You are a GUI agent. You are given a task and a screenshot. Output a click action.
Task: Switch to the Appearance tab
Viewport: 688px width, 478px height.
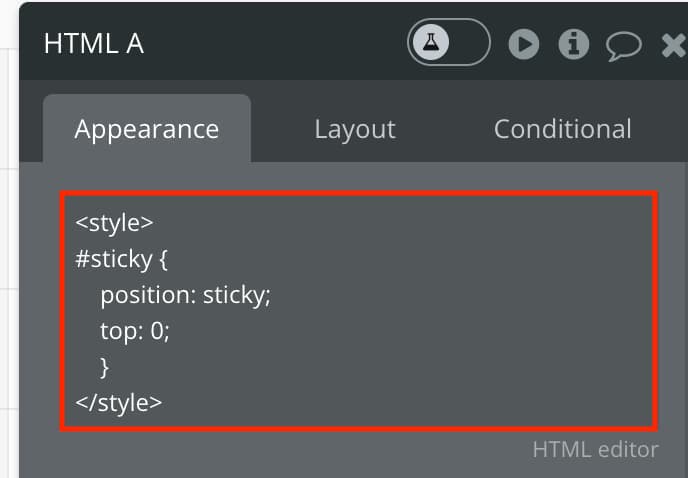click(147, 129)
